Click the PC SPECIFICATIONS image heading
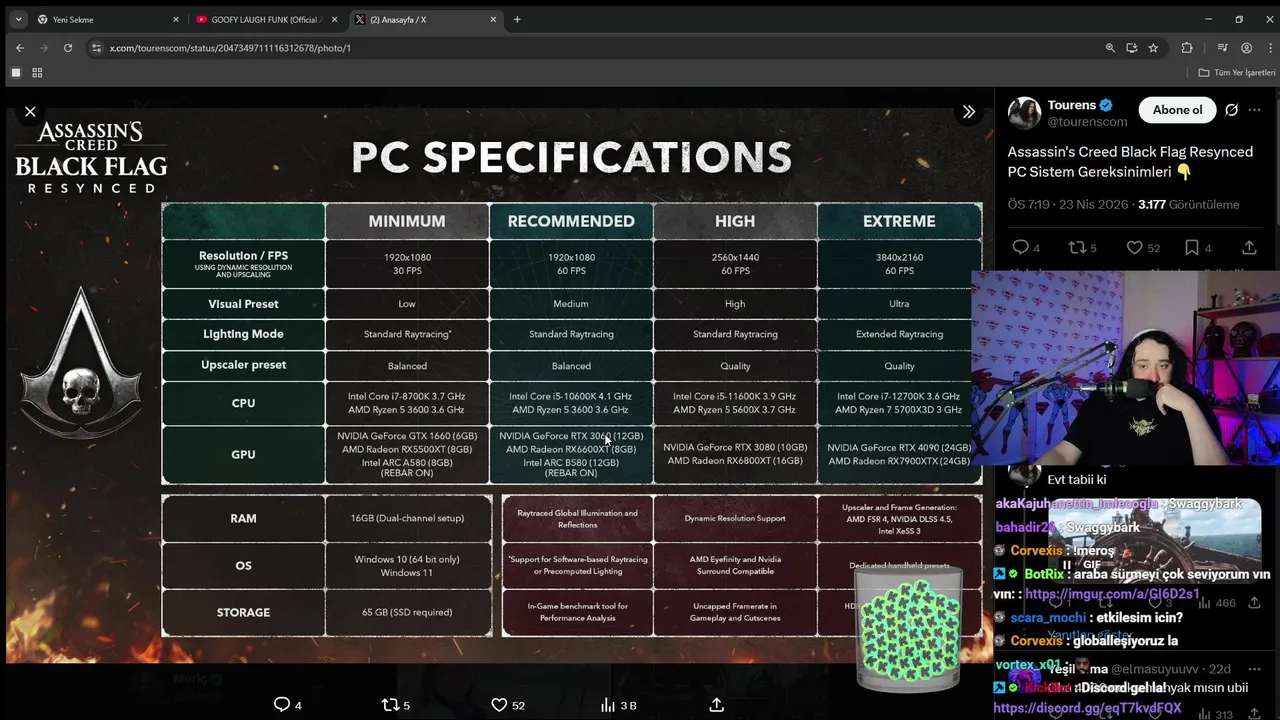Image resolution: width=1280 pixels, height=720 pixels. point(571,157)
